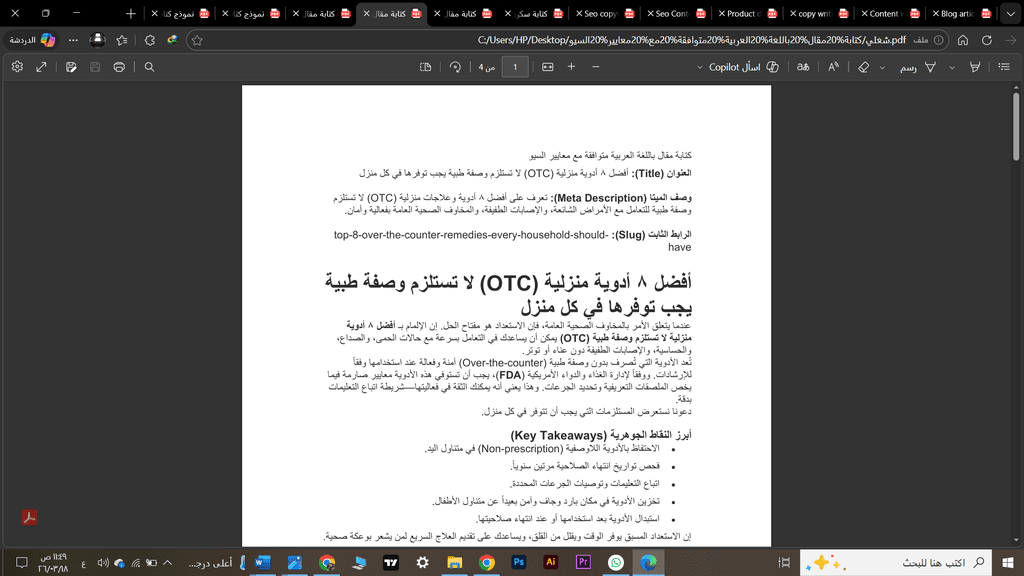Open the PDF viewer settings gear

pos(17,67)
